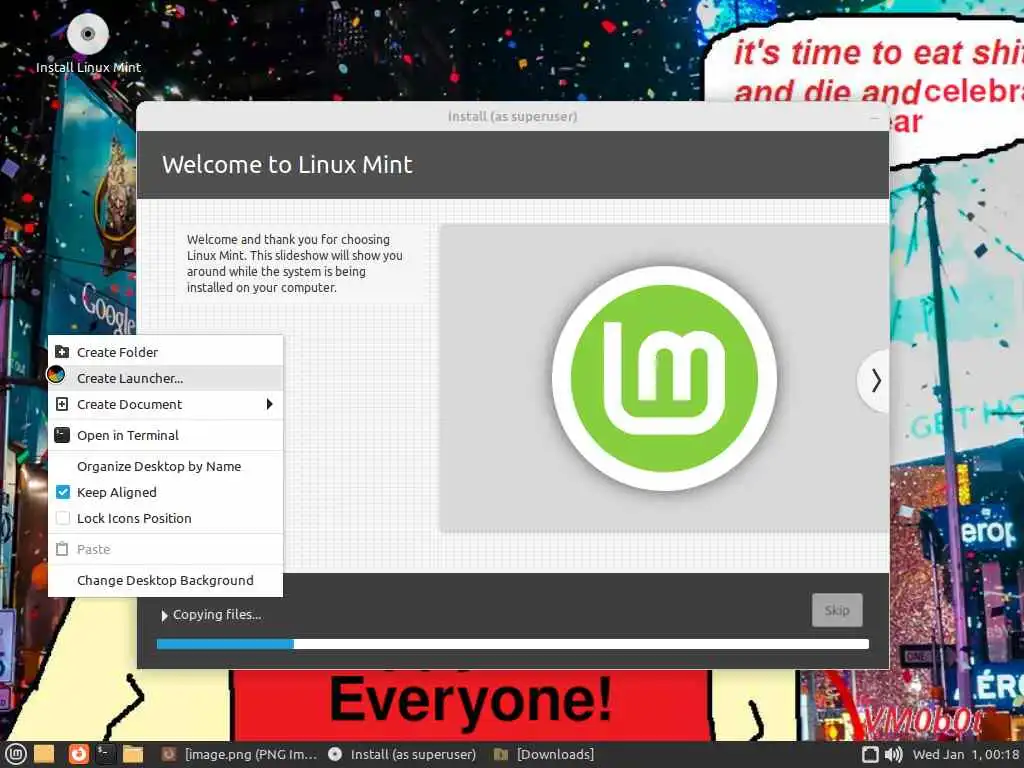
Task: Choose Organize Desktop by Name
Action: click(165, 466)
